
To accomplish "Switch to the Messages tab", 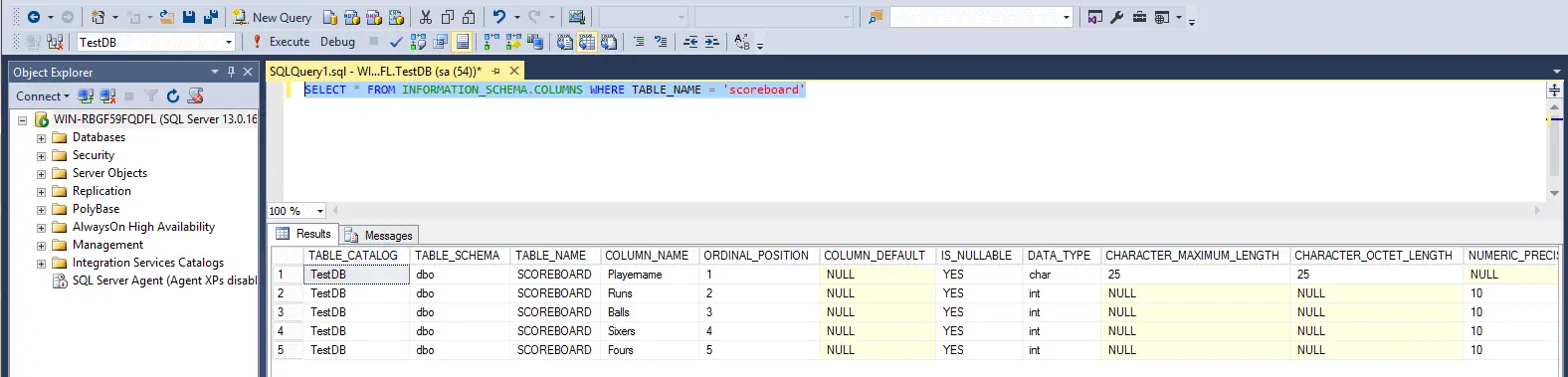I will pos(379,235).
